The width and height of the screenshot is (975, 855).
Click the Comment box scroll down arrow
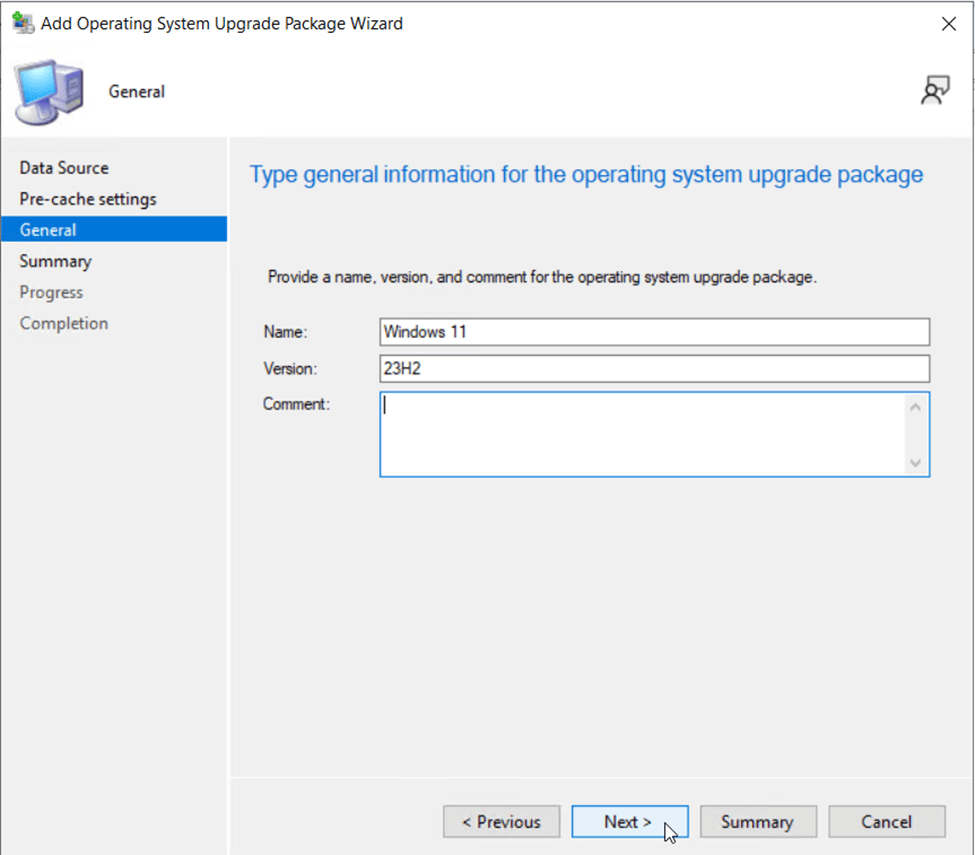(x=914, y=462)
